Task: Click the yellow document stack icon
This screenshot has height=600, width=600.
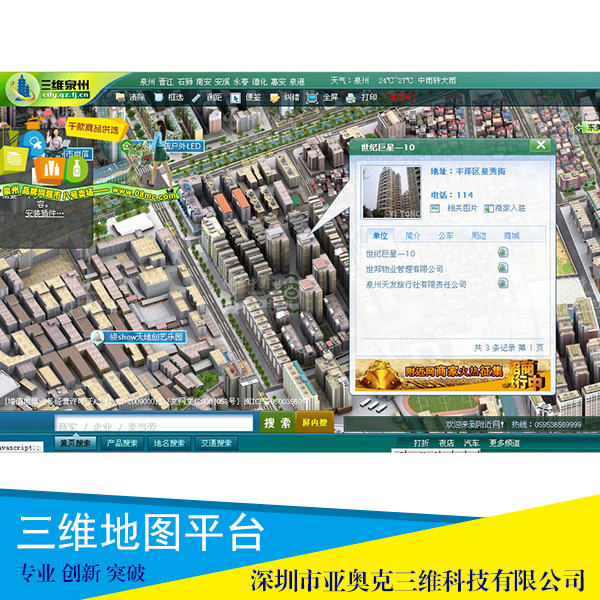Action: pos(13,160)
